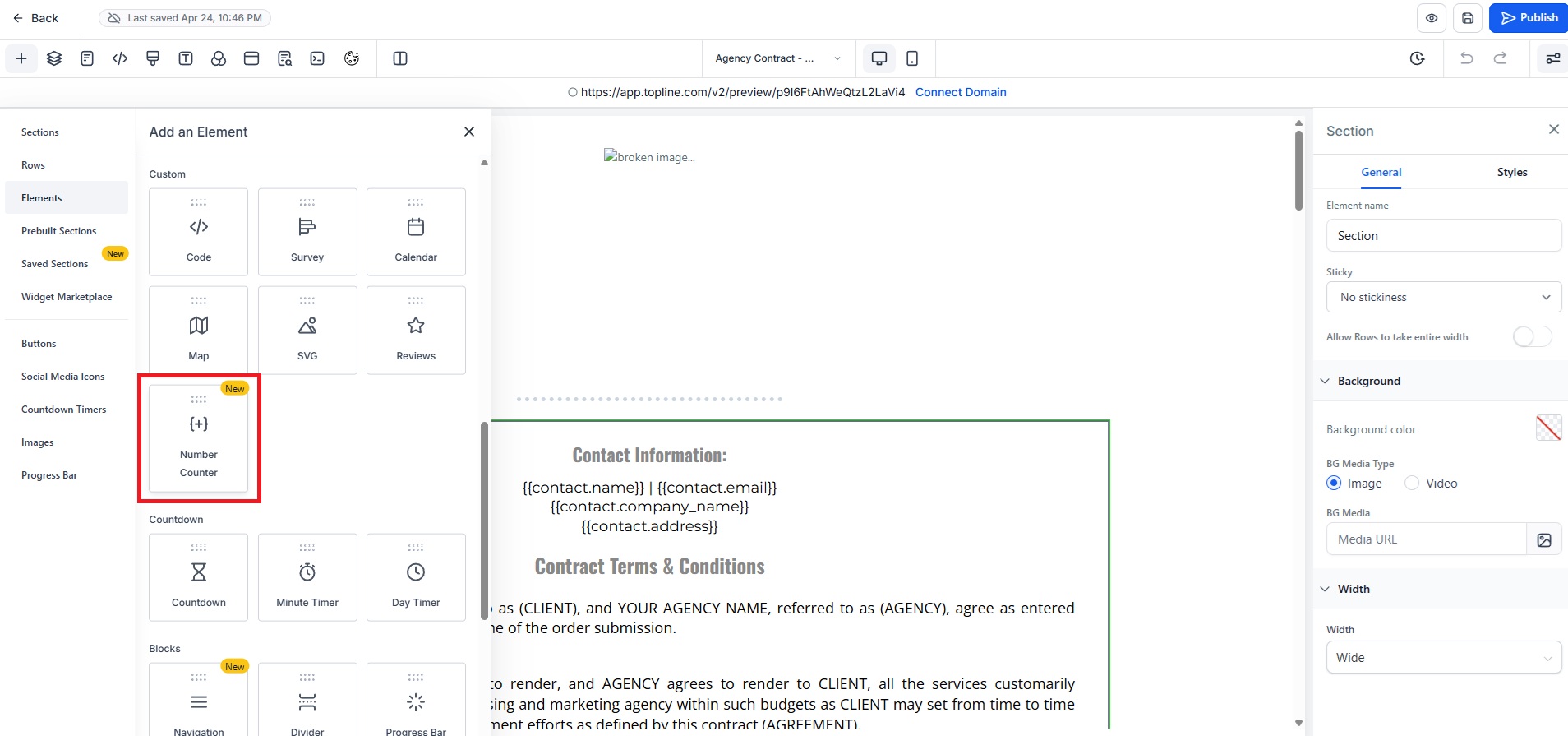Open the Sticky No stickiness dropdown
Image resolution: width=1568 pixels, height=736 pixels.
point(1444,297)
